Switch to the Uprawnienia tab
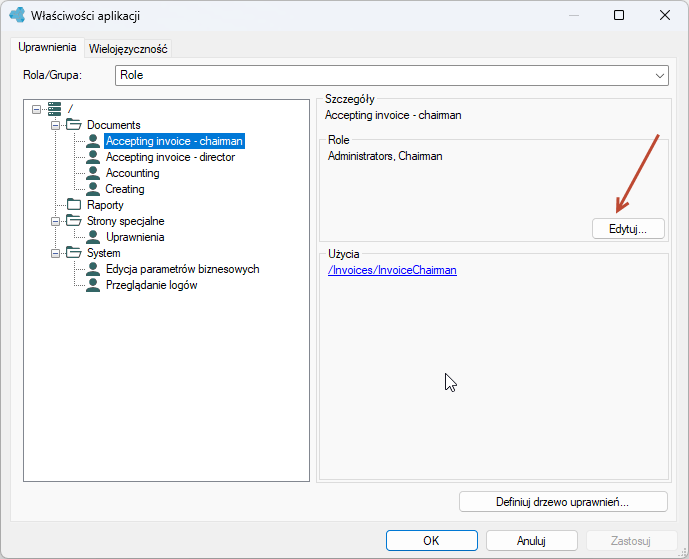The height and width of the screenshot is (559, 689). point(47,47)
